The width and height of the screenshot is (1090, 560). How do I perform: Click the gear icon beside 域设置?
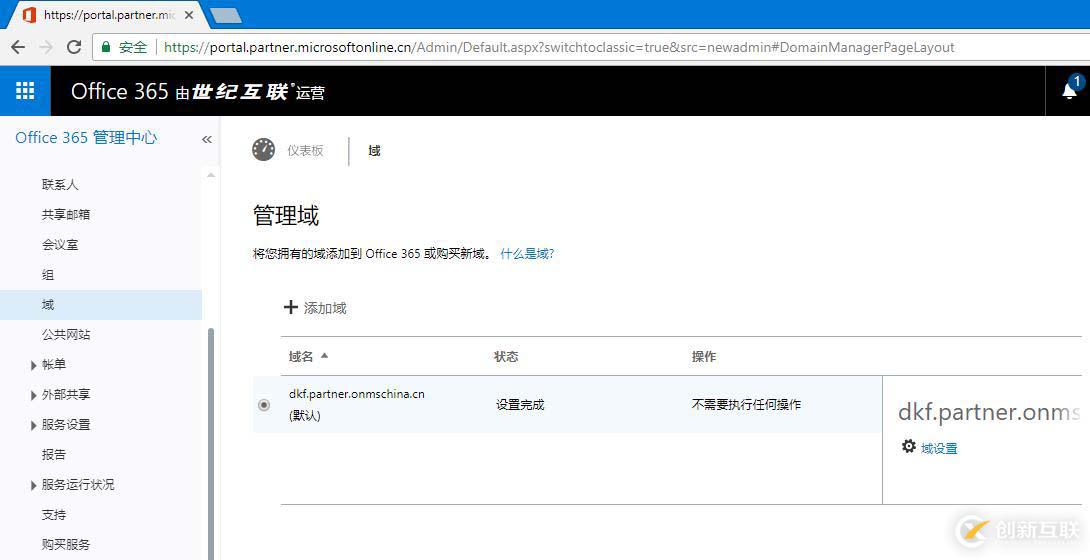pyautogui.click(x=909, y=447)
